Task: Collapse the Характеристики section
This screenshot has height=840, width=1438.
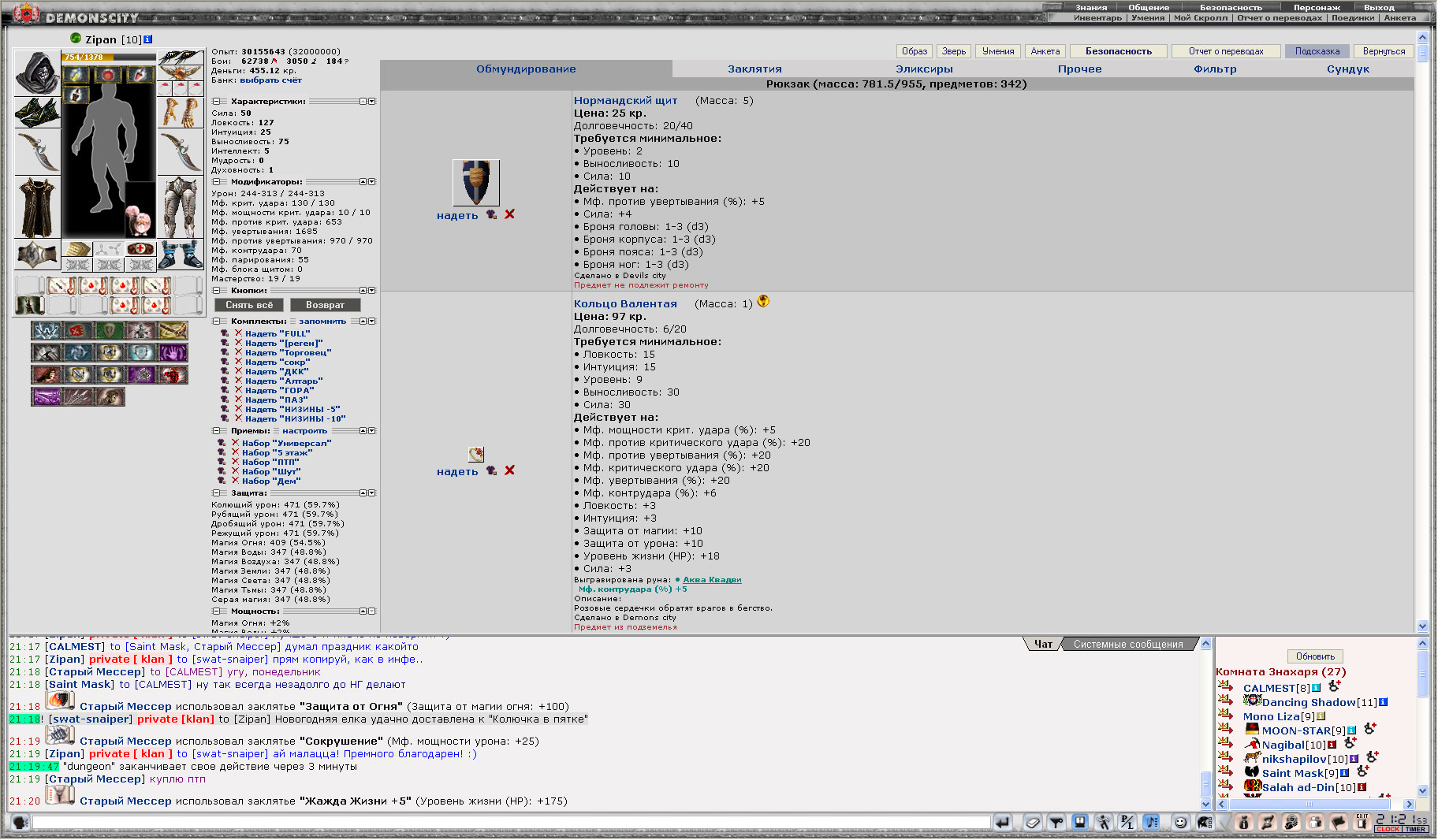Action: [217, 101]
